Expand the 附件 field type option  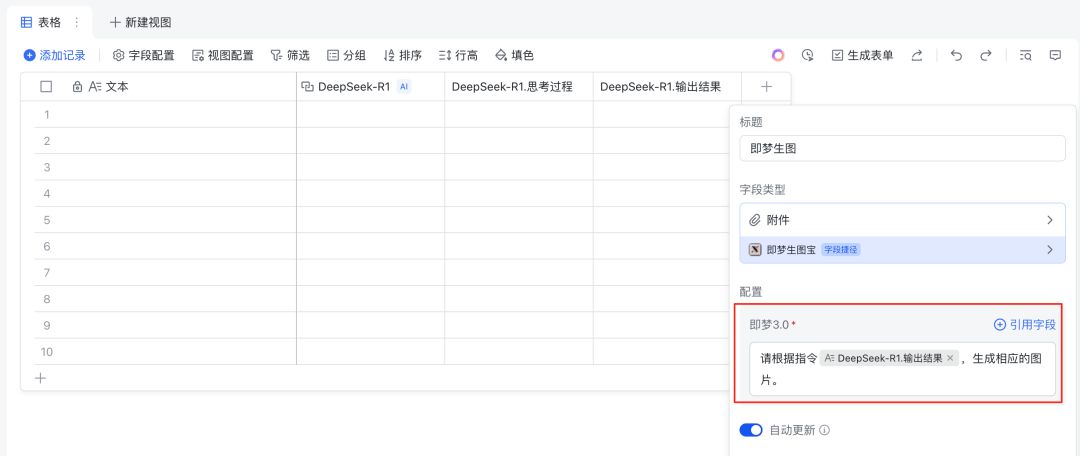point(902,220)
